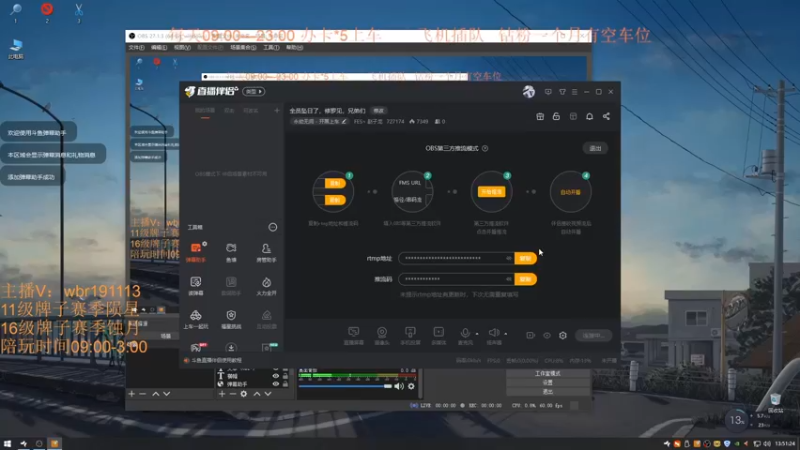Open the 房管助手 room manager tool
800x450 pixels.
(x=266, y=252)
